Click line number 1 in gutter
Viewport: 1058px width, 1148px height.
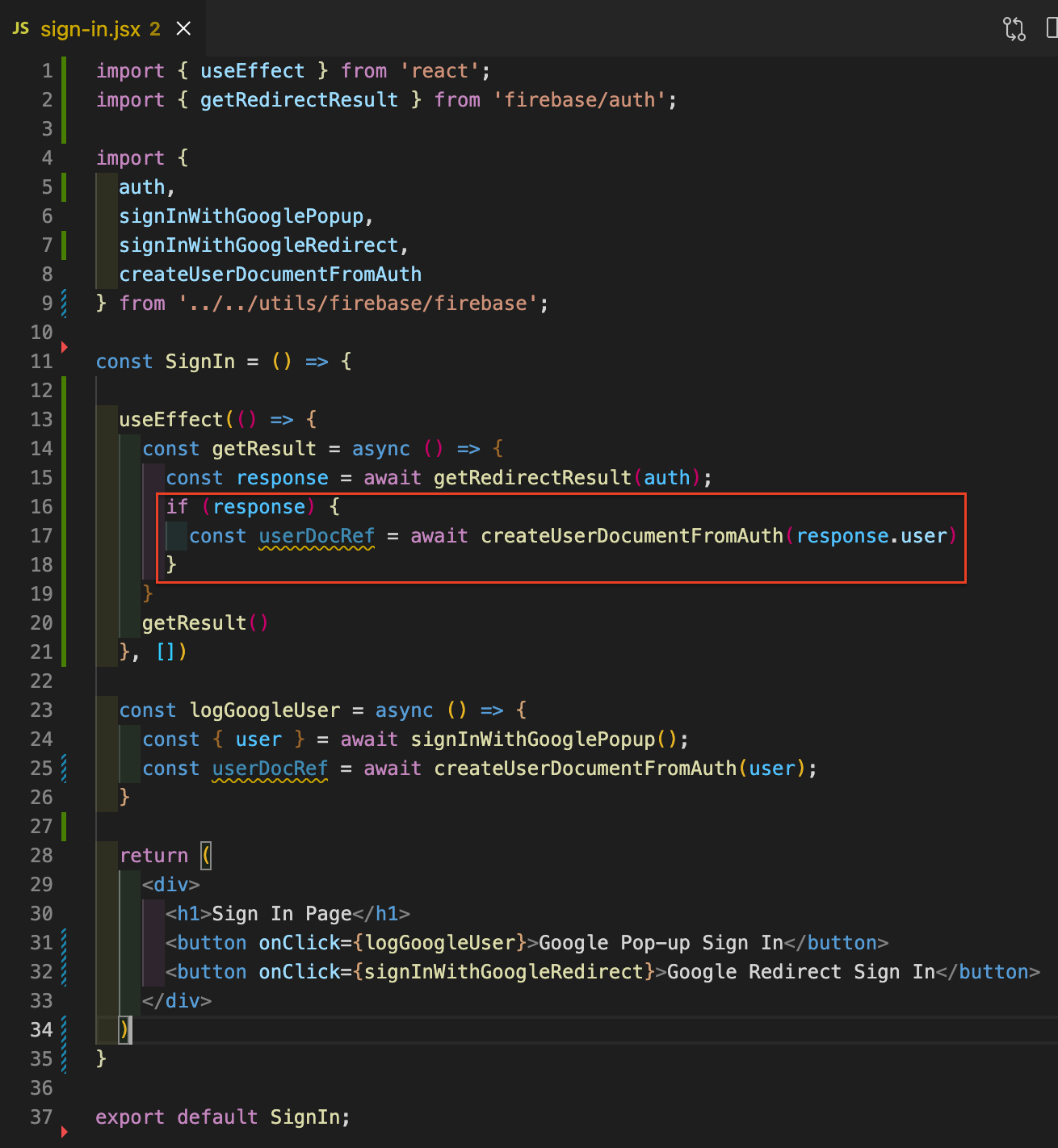(x=47, y=71)
